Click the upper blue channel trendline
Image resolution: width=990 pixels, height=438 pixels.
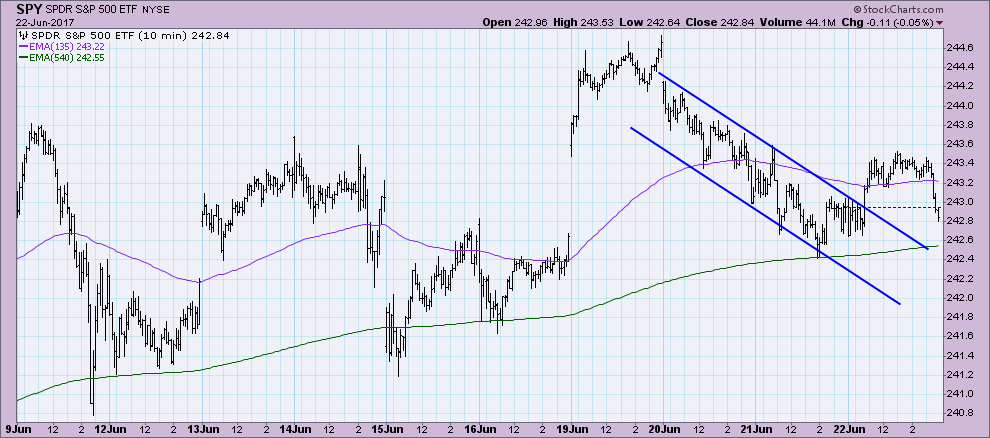pos(794,161)
